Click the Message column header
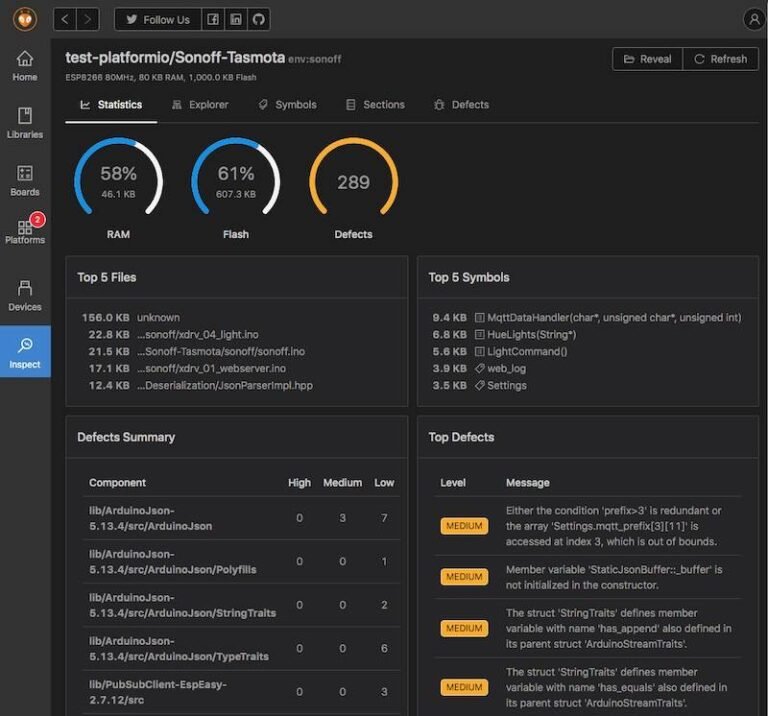Viewport: 768px width, 716px height. coord(528,483)
